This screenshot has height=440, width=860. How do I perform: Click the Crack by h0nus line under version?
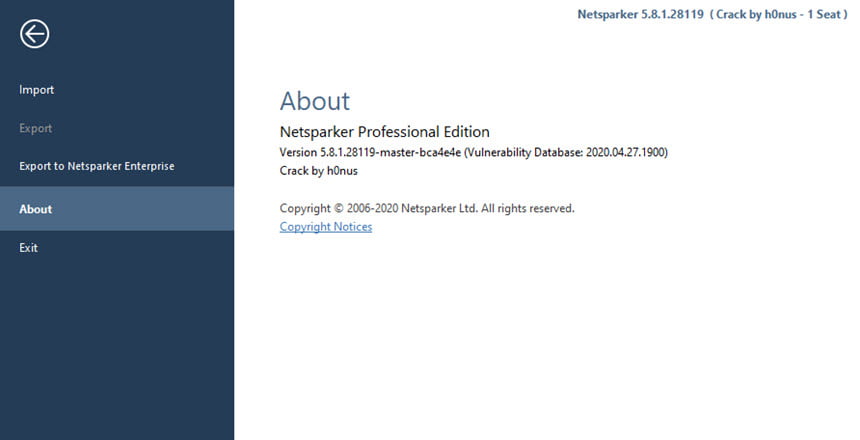[x=319, y=171]
